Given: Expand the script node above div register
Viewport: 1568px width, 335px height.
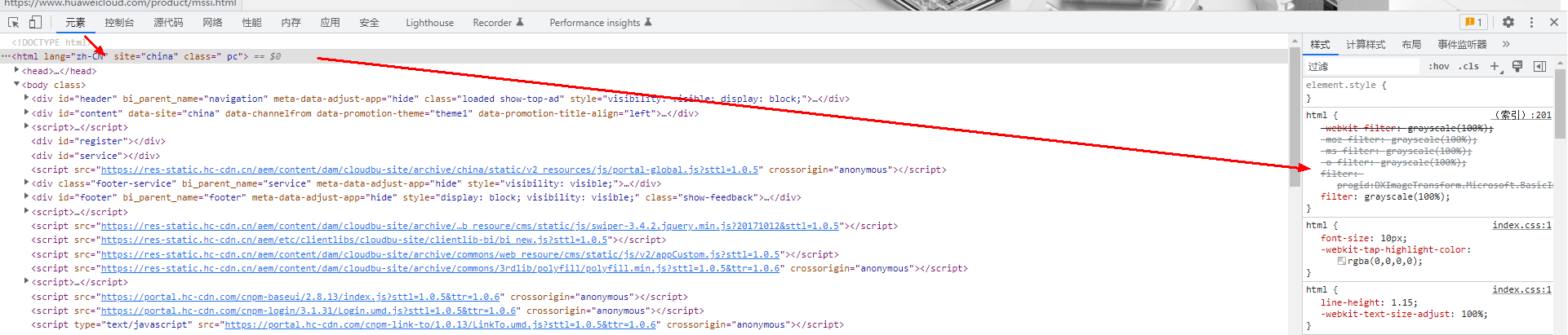Looking at the screenshot, I should coord(26,126).
